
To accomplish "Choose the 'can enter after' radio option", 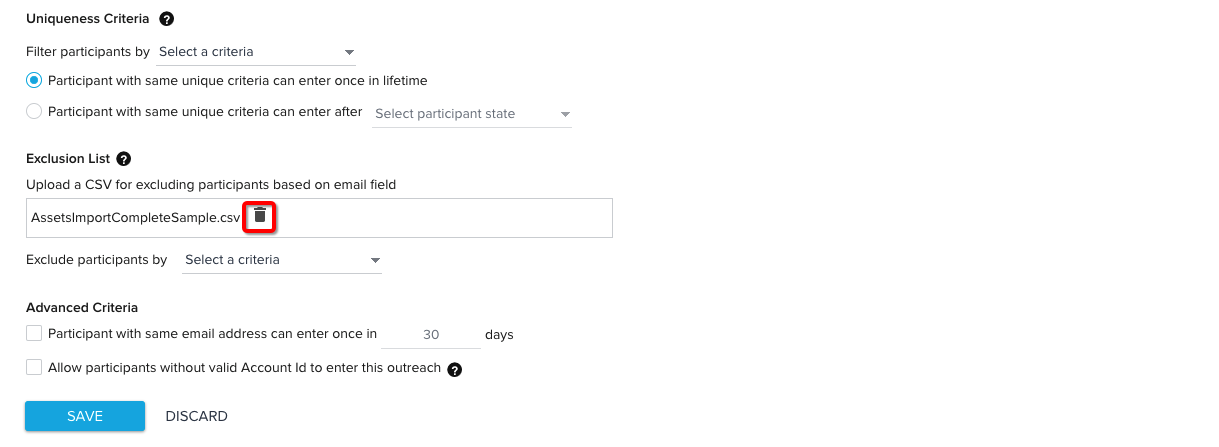I will 34,112.
